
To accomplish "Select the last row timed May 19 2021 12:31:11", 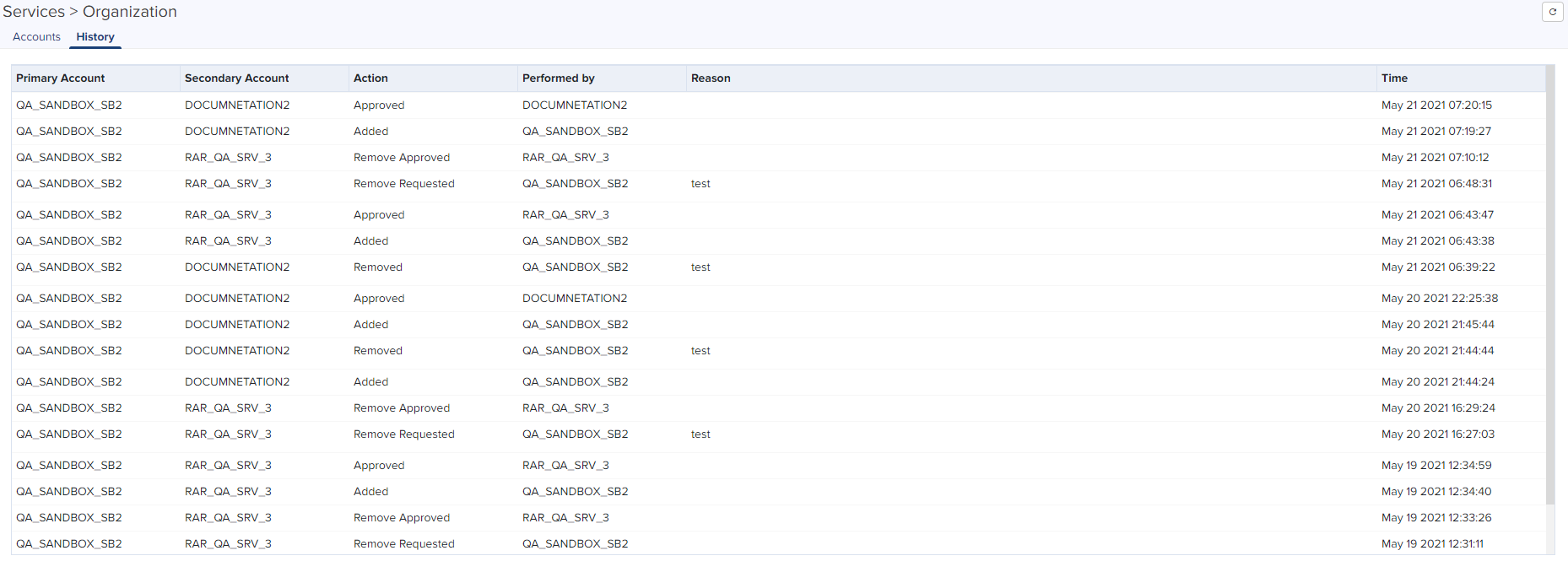I will point(1432,544).
